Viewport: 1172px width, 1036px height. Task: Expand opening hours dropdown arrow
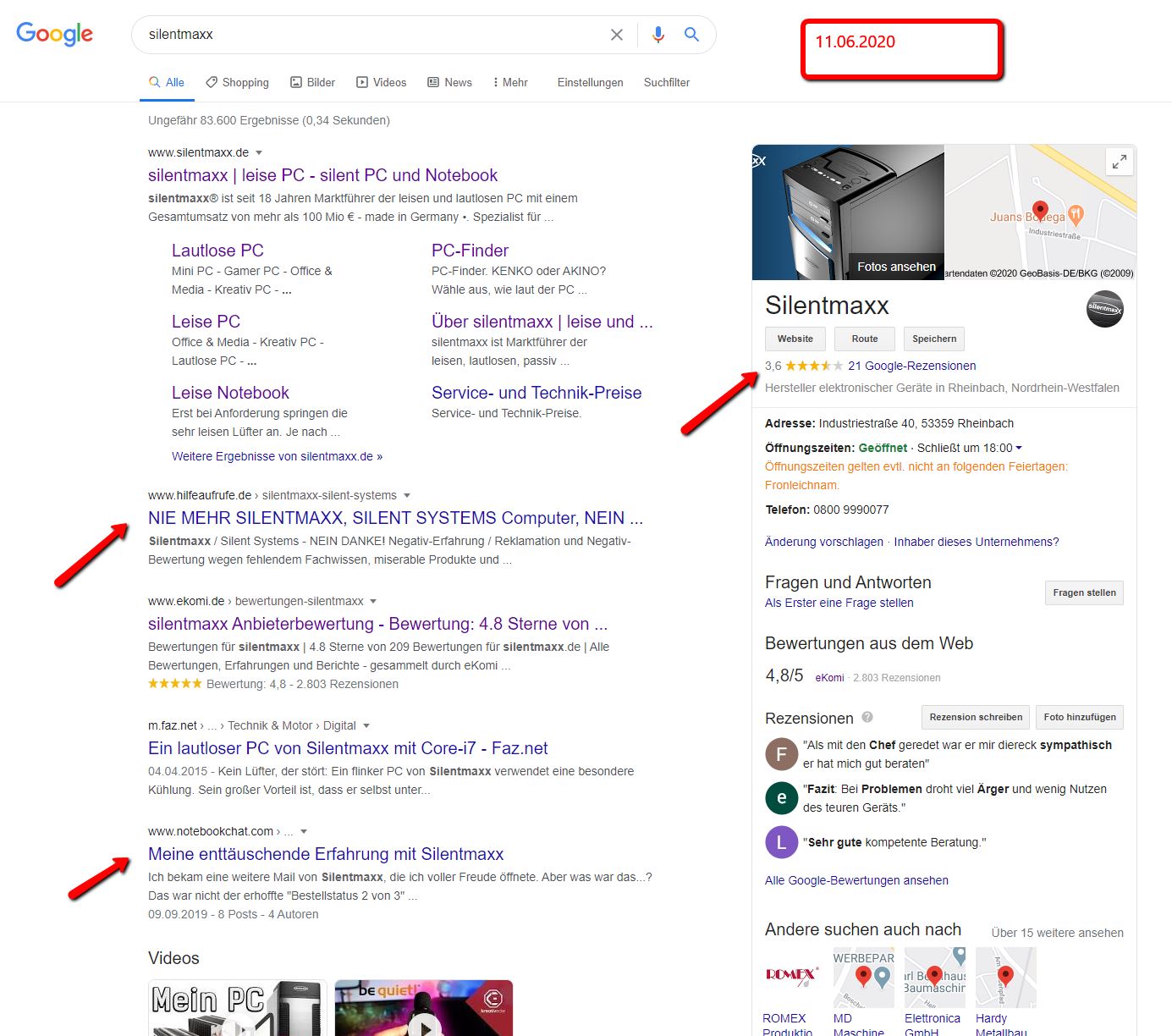click(1019, 448)
